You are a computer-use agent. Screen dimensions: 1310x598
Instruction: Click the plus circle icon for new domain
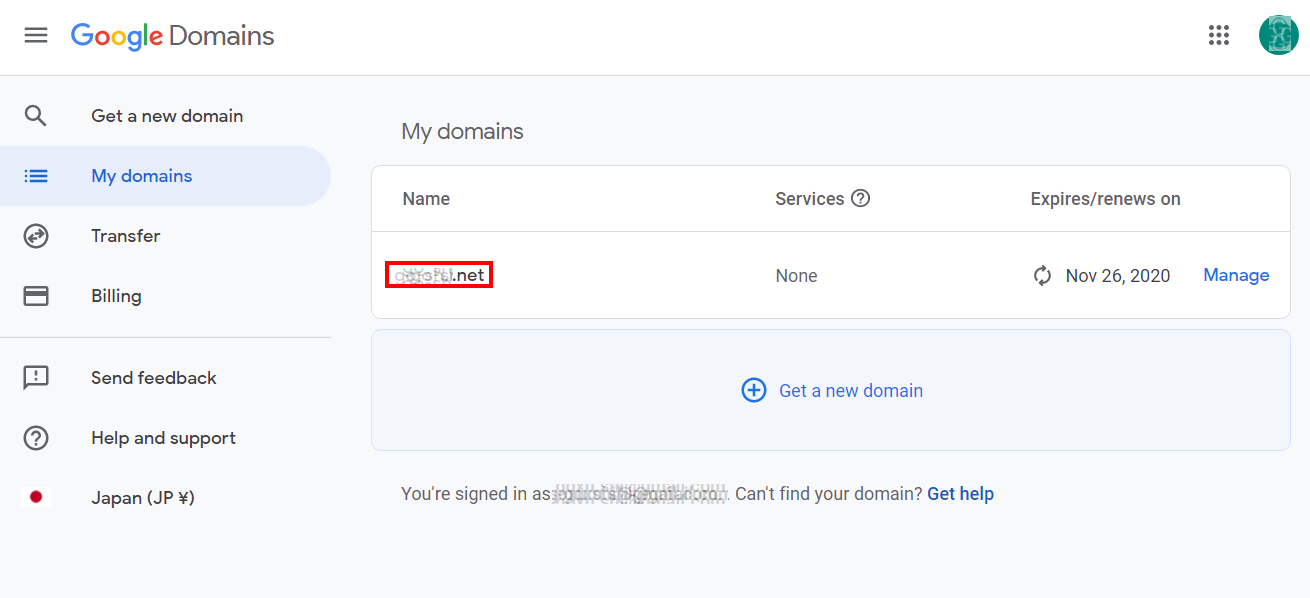pos(753,390)
